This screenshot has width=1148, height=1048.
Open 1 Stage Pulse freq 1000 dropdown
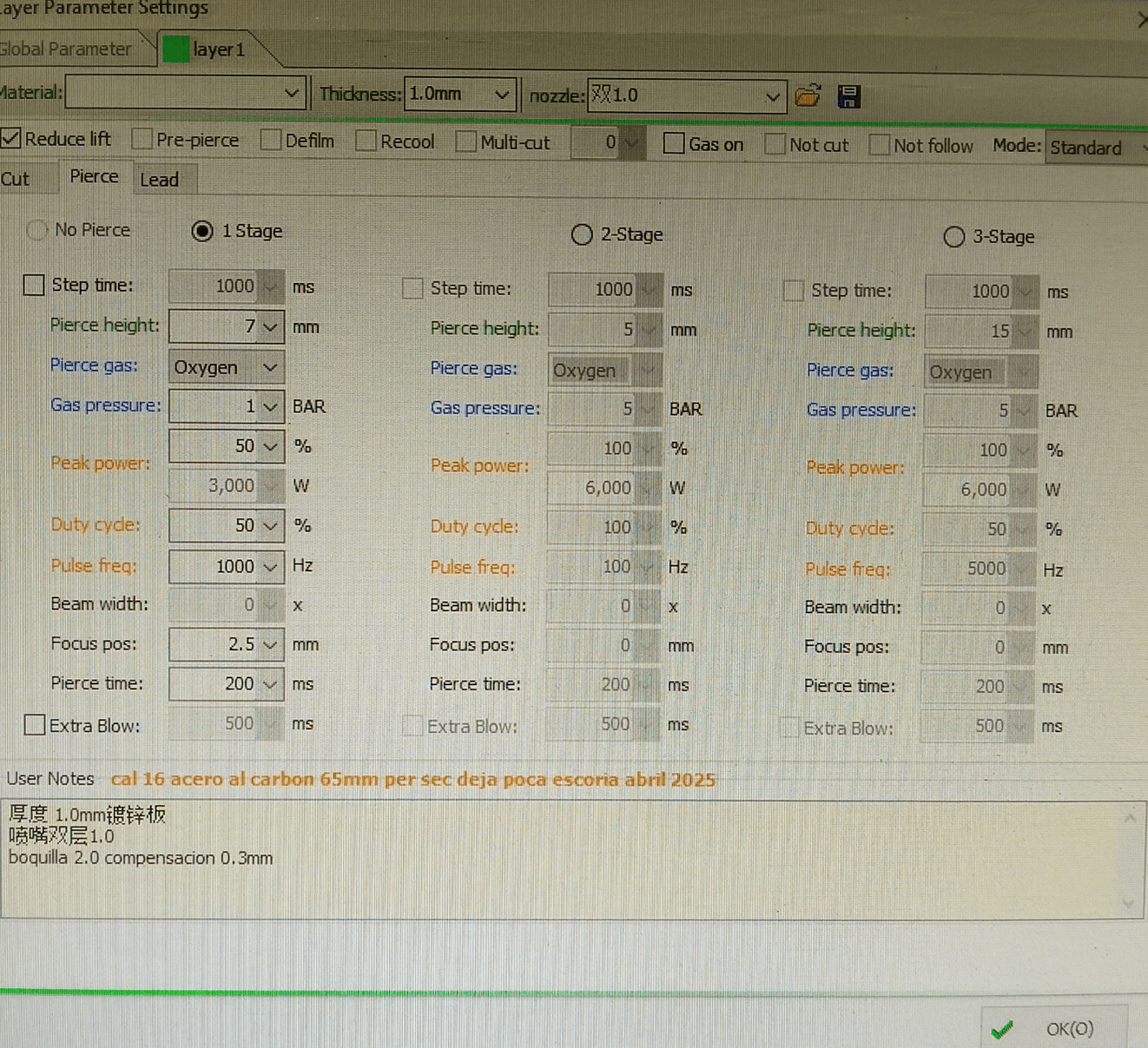(x=270, y=567)
